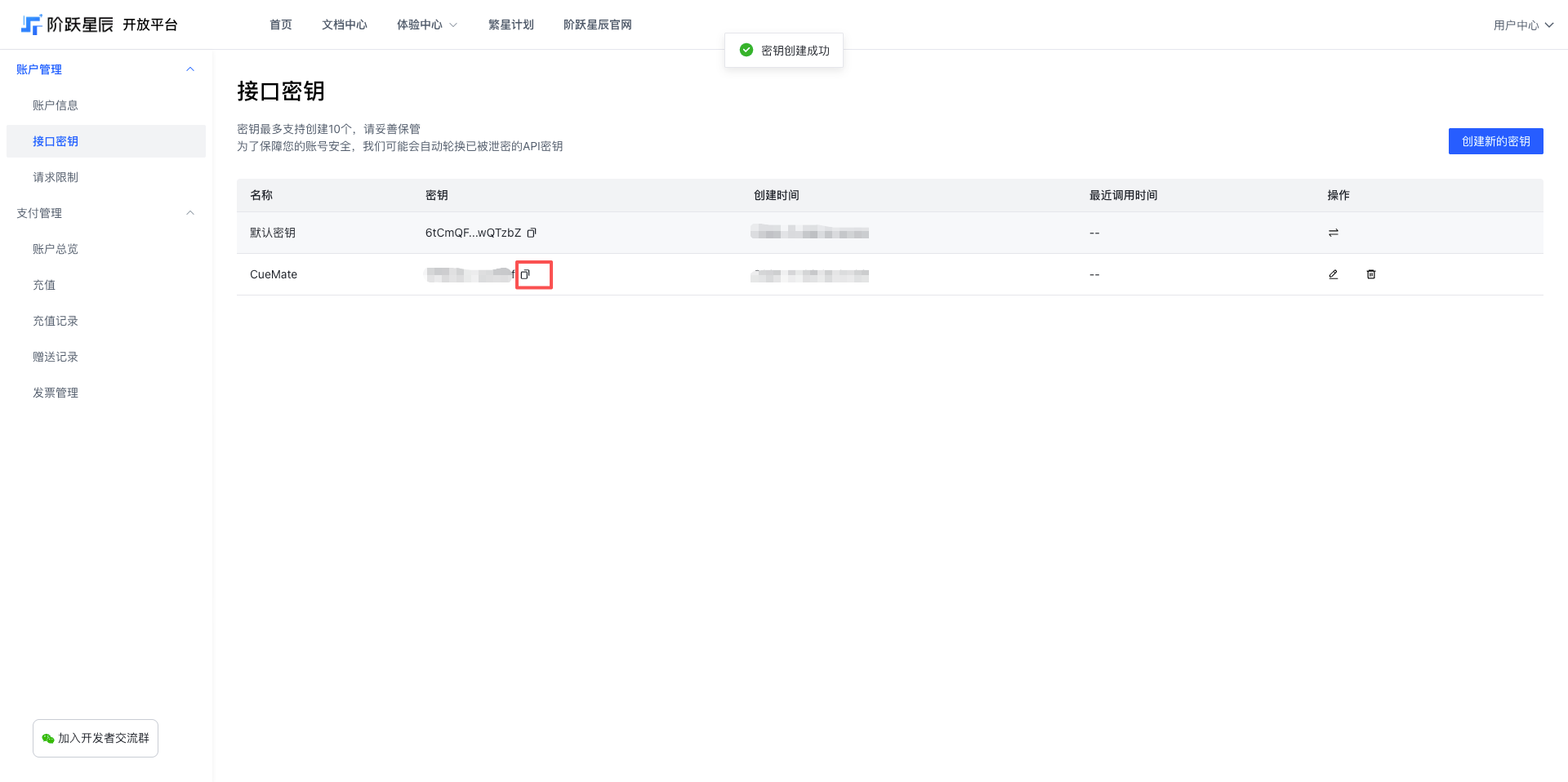Edit the CueMate key name
The image size is (1568, 782).
[1334, 274]
